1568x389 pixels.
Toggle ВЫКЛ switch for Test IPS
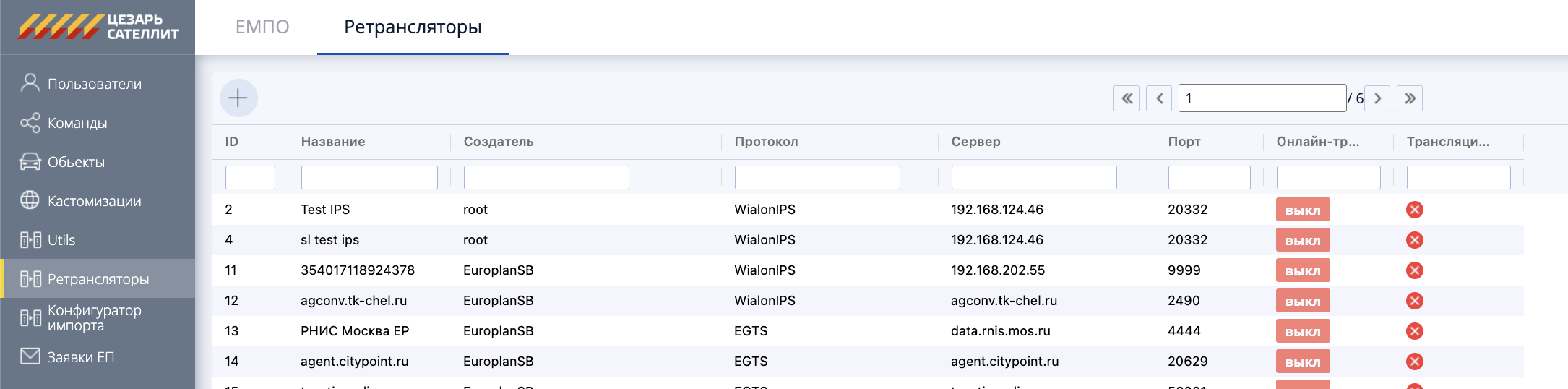click(1302, 210)
